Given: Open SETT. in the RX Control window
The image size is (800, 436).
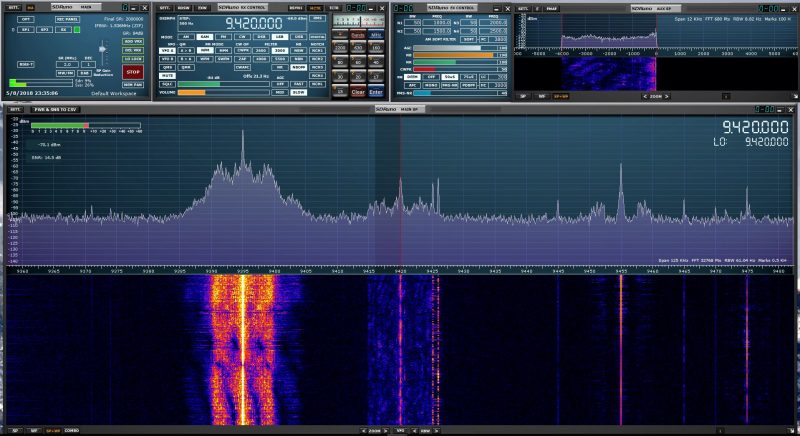Looking at the screenshot, I should point(164,8).
